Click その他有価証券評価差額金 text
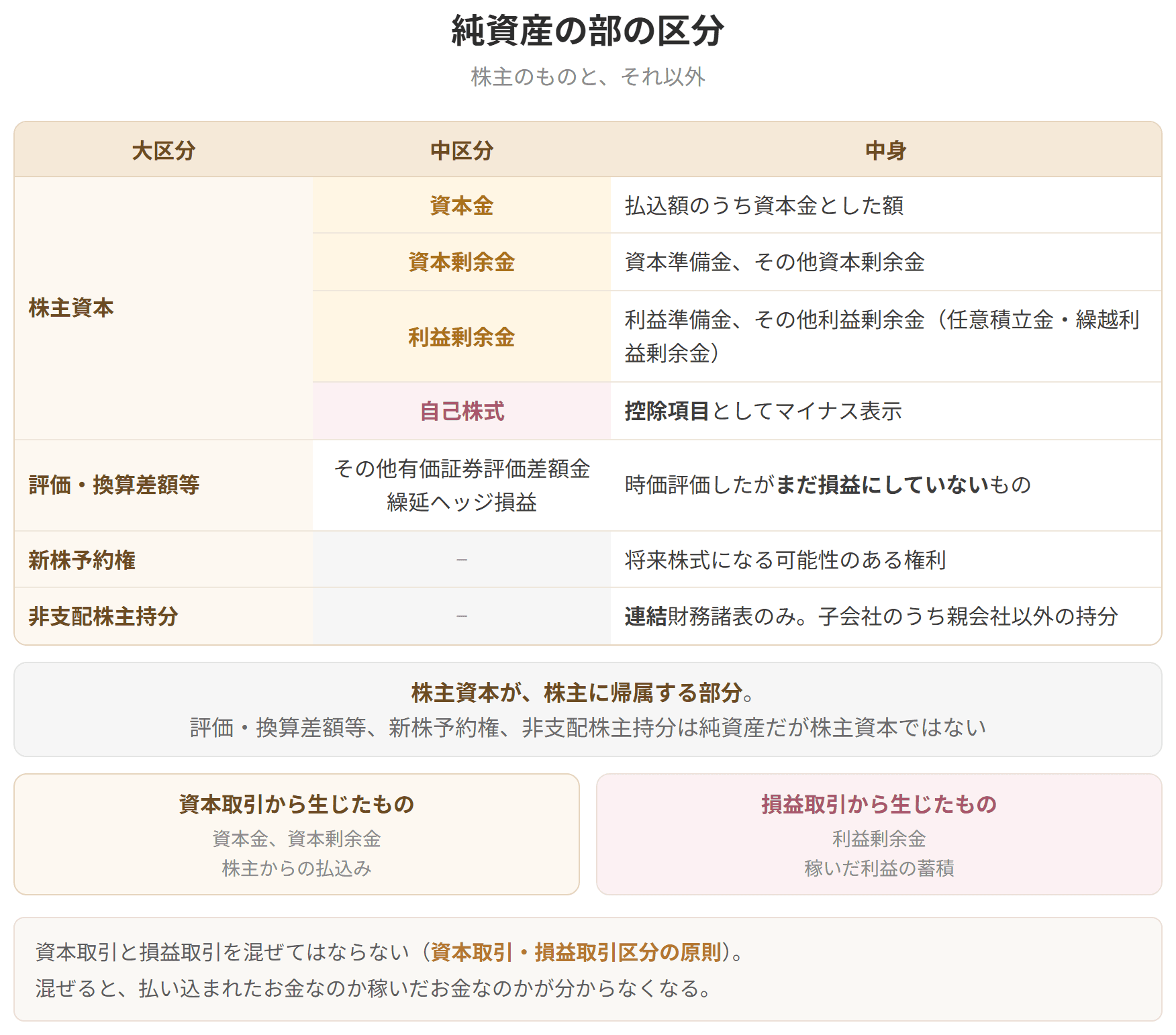This screenshot has height=1035, width=1176. click(462, 469)
